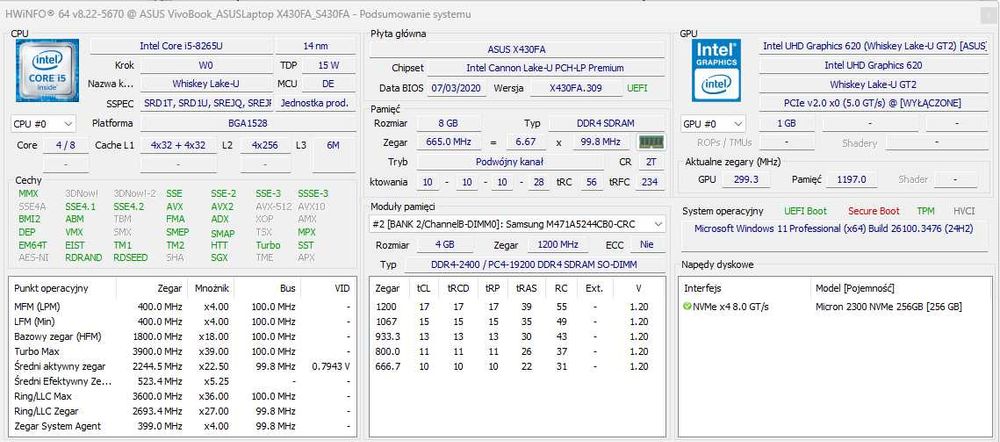Click the Punkt operacyjny column header
This screenshot has height=442, width=1000.
click(x=64, y=288)
